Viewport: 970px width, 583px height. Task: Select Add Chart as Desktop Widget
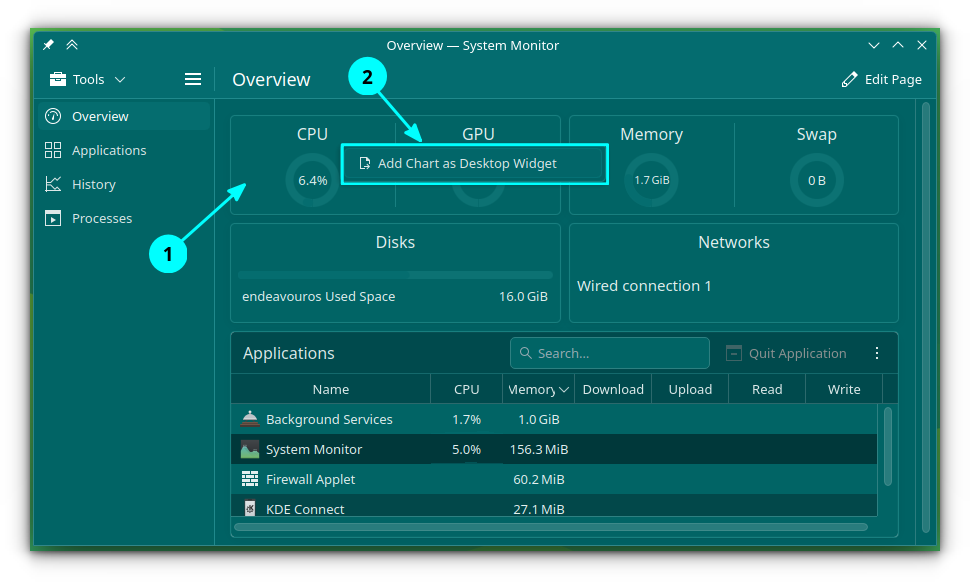pos(467,164)
